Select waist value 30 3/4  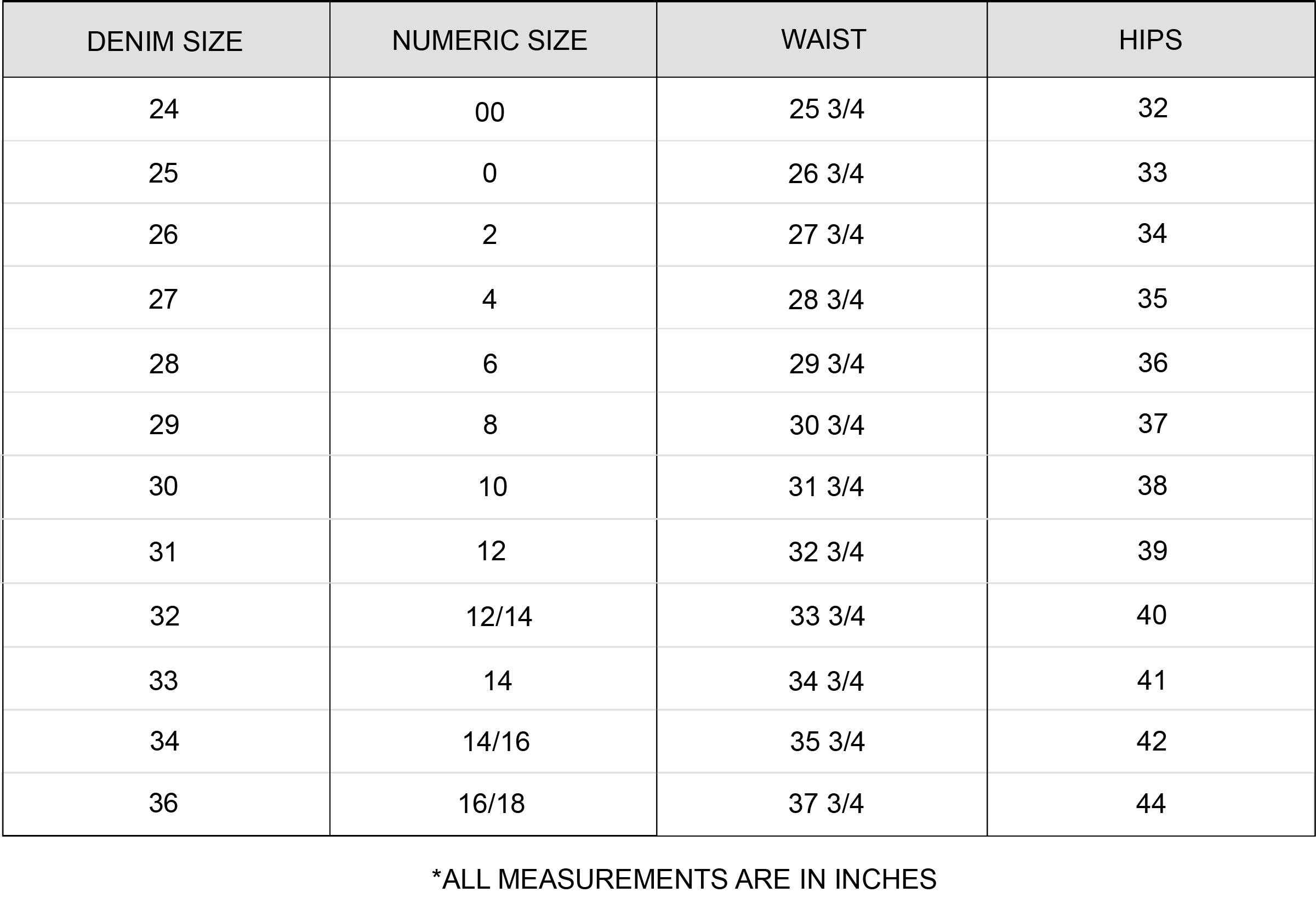826,425
